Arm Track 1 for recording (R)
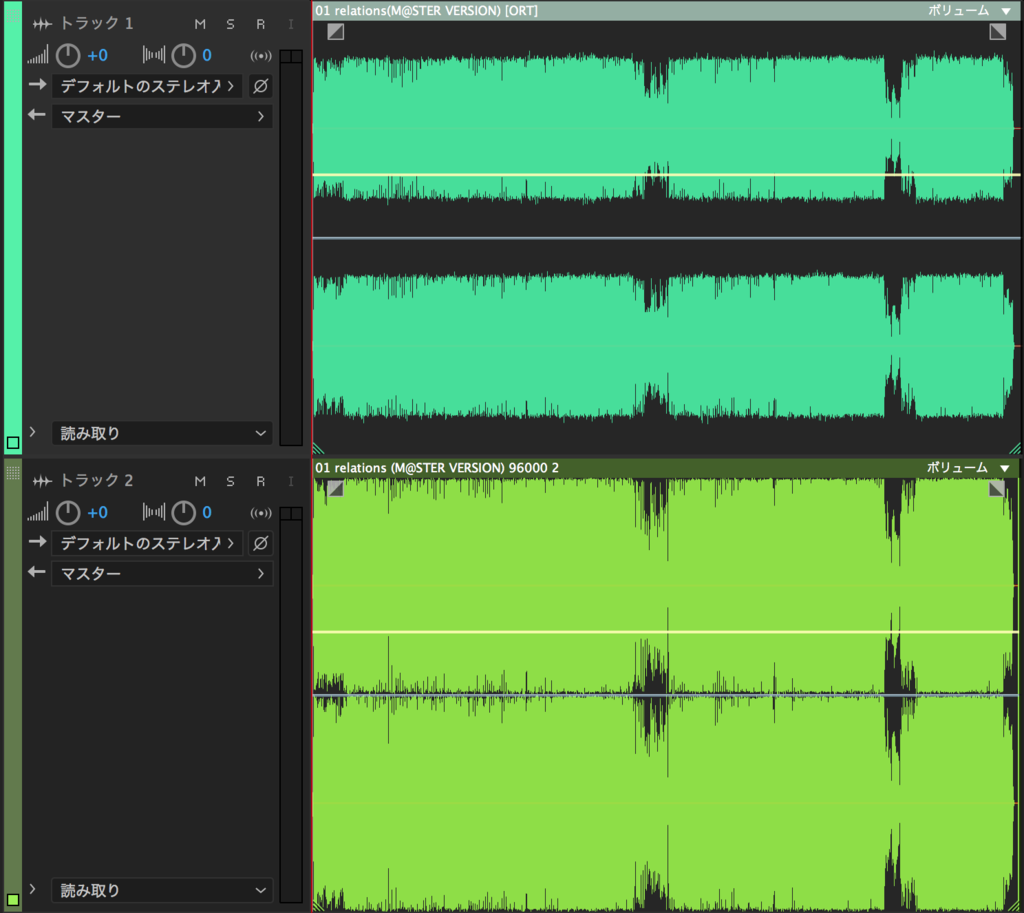The image size is (1024, 913). [x=261, y=24]
